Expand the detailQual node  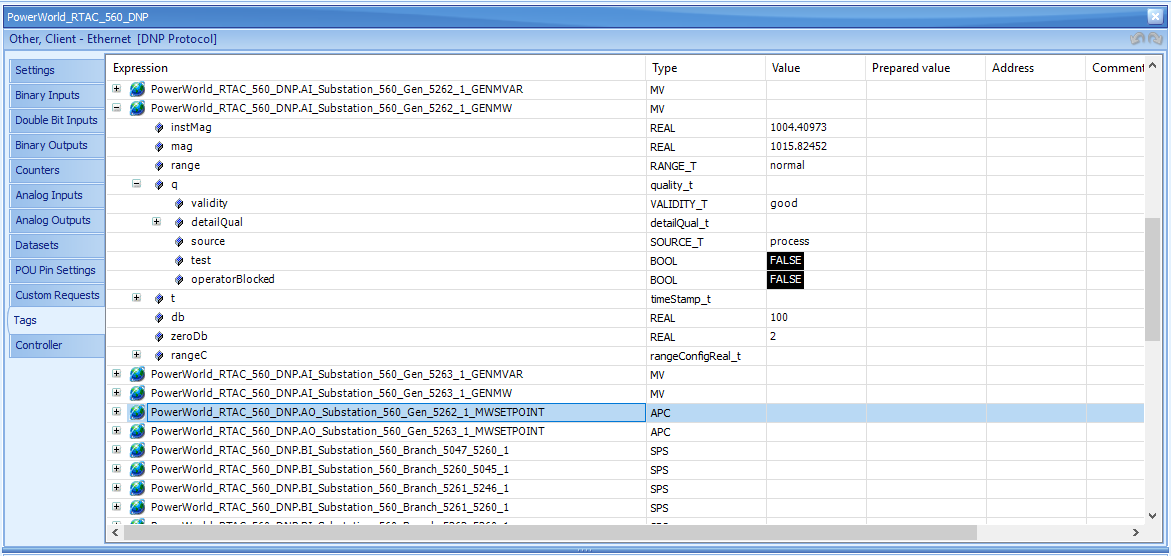click(x=157, y=222)
